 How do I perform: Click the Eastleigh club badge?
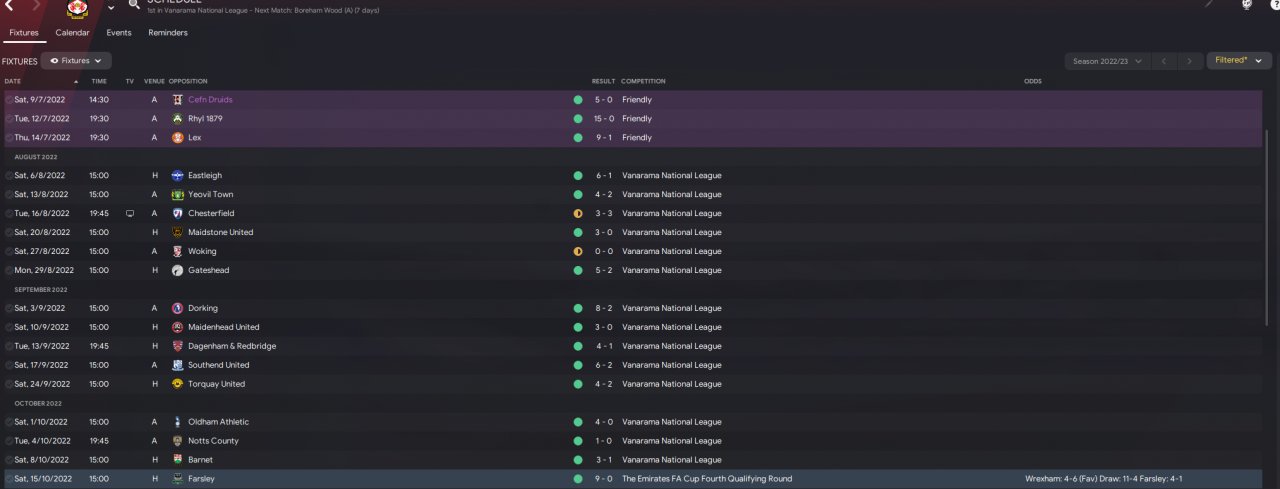tap(177, 175)
